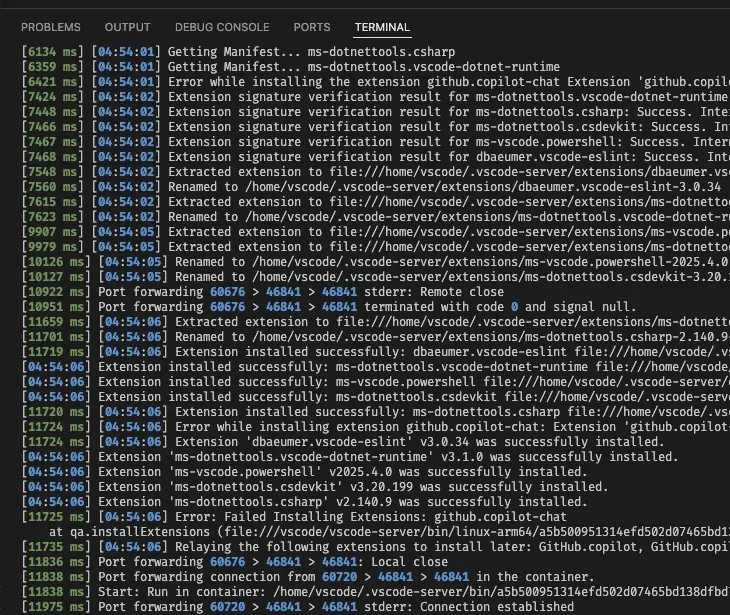Click the "Renamed to" dbaeumer.vscode-eslint-3.0.34 path
Screen dimensions: 730x615
pos(483,187)
